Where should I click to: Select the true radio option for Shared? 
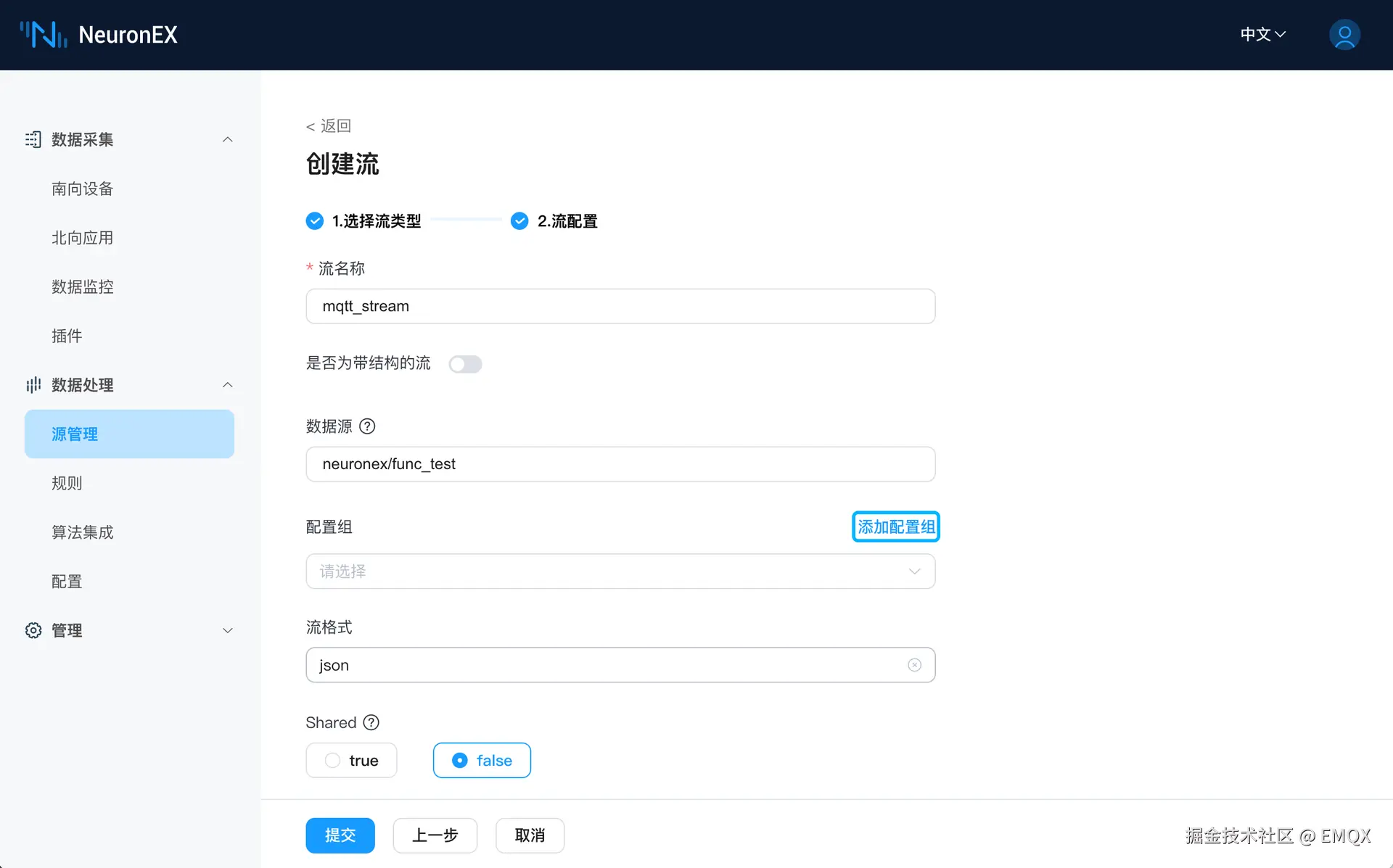click(x=351, y=760)
